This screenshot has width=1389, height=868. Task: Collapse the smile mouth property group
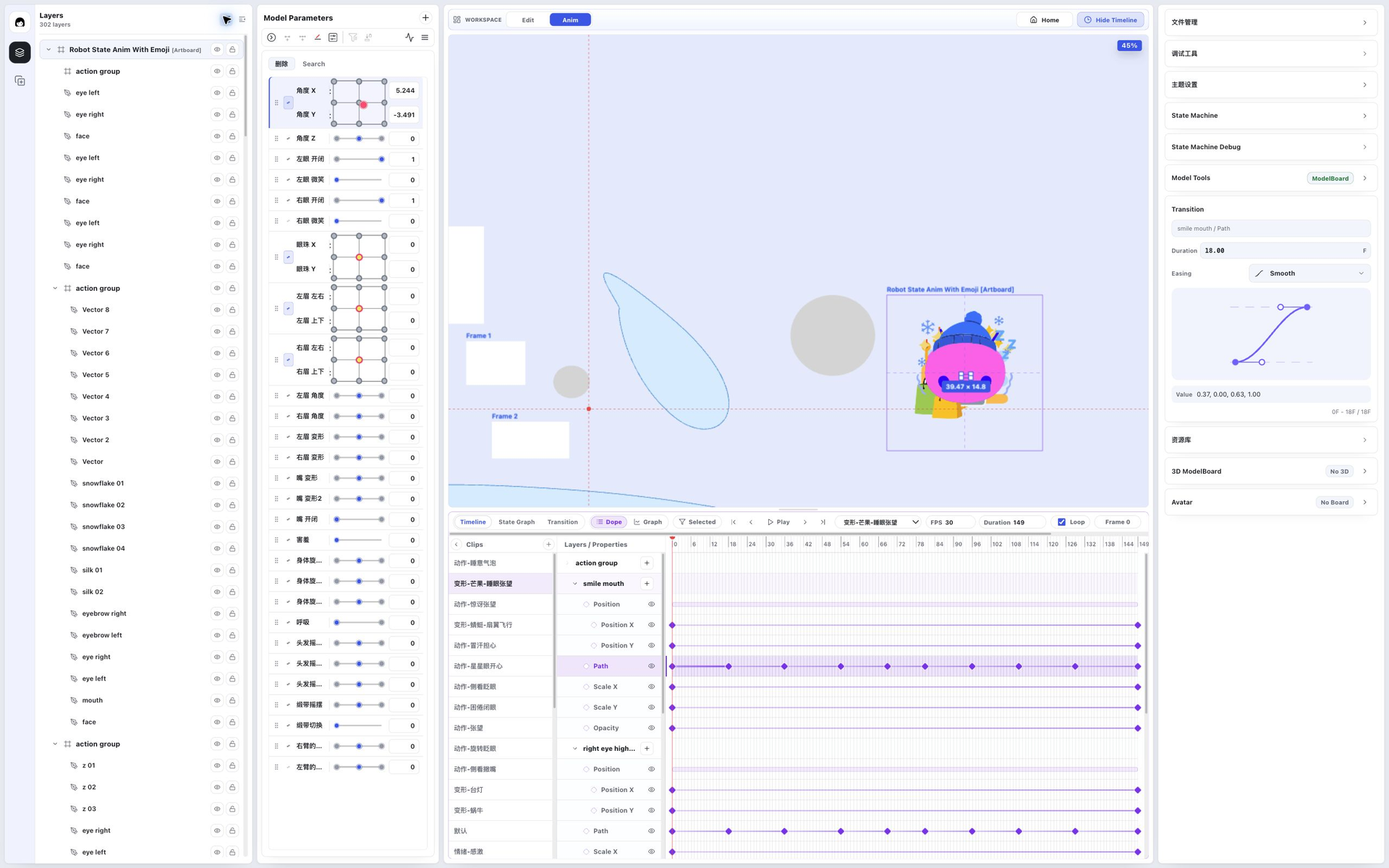point(575,584)
